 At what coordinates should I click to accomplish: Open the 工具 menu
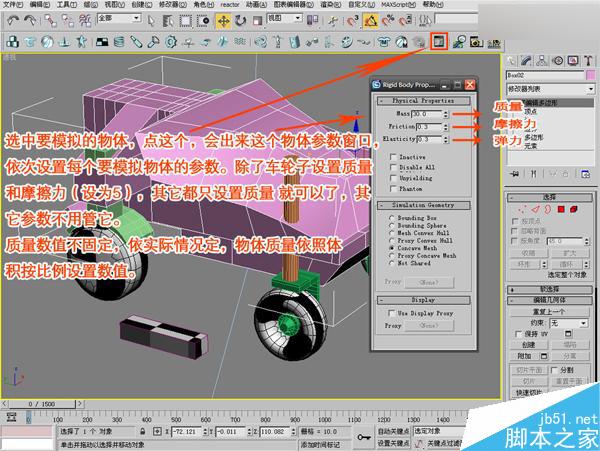pos(67,5)
